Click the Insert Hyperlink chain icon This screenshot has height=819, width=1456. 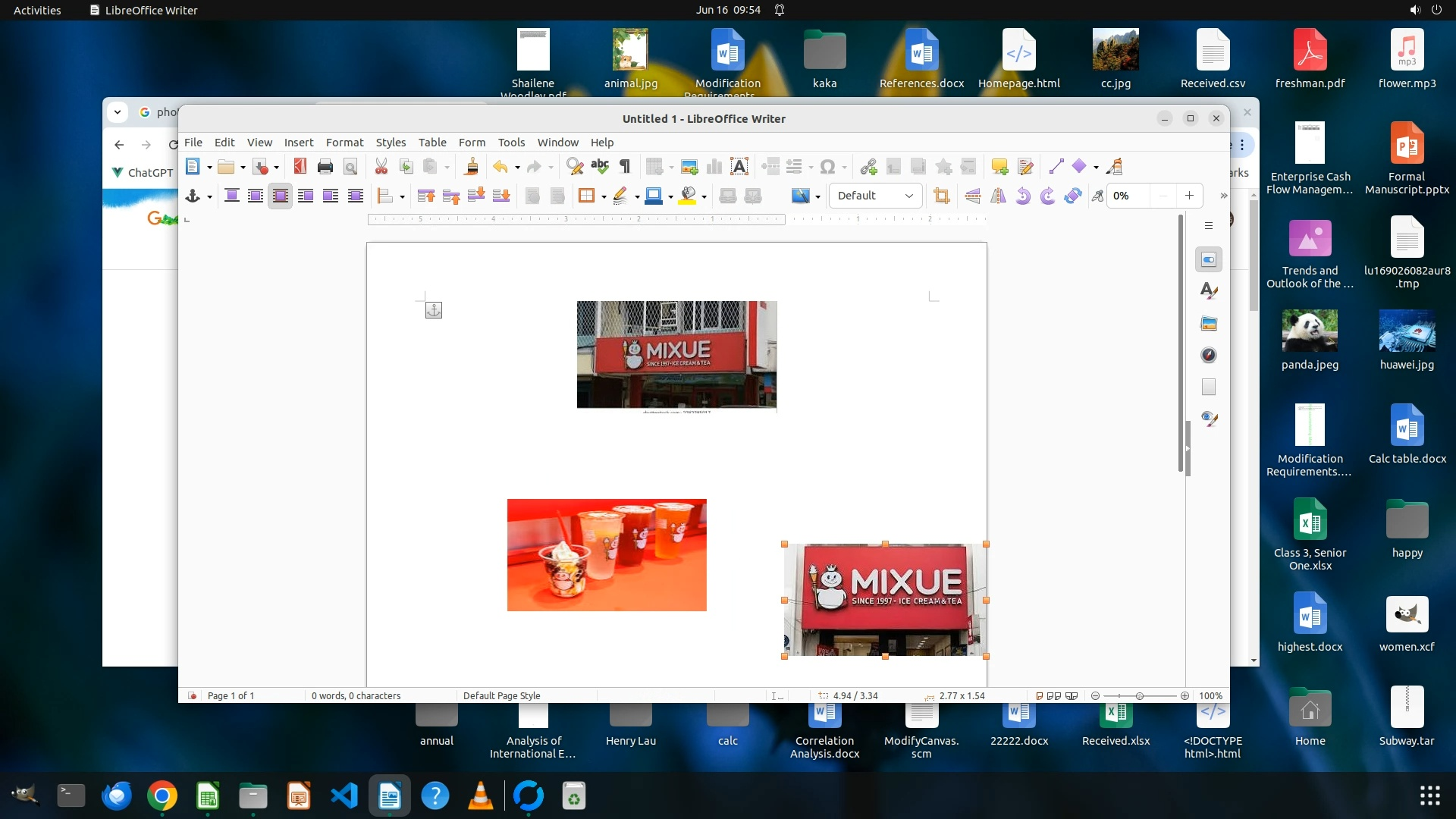(869, 167)
